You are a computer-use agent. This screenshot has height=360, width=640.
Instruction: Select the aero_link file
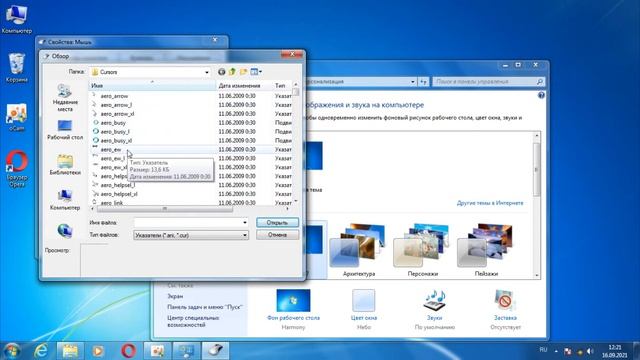pyautogui.click(x=111, y=203)
